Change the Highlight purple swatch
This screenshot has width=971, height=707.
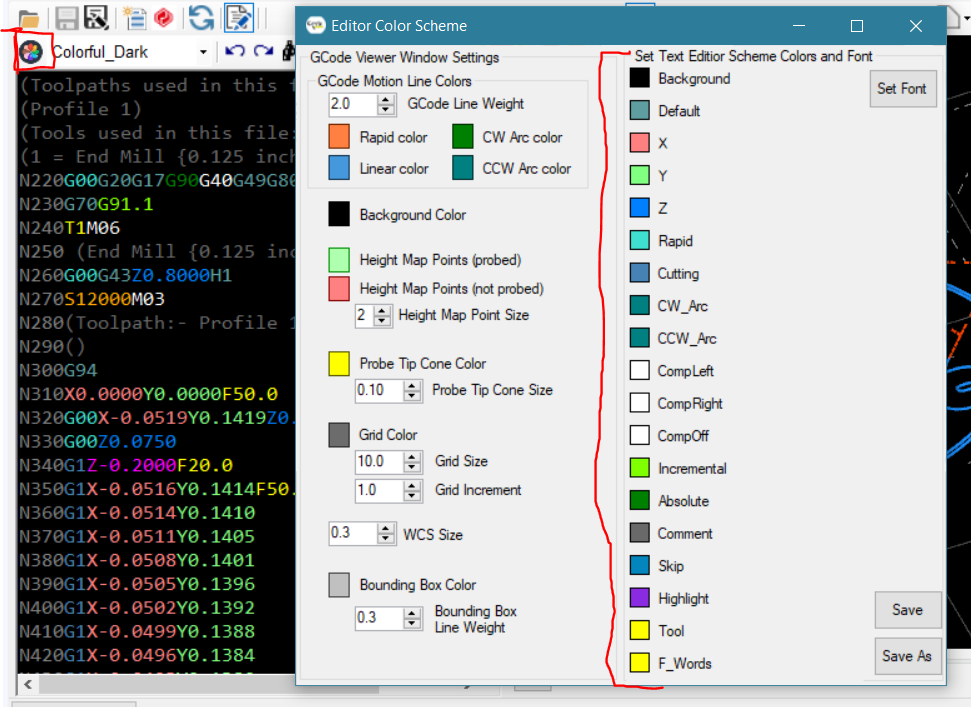(x=640, y=597)
